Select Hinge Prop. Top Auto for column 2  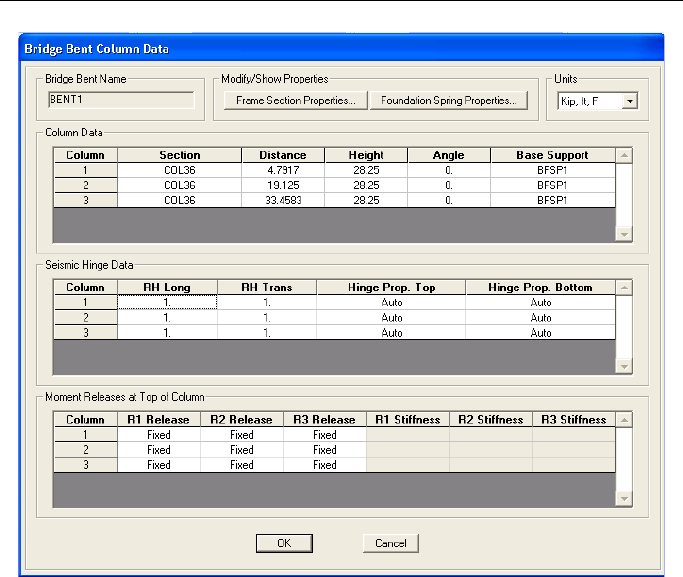pos(392,317)
